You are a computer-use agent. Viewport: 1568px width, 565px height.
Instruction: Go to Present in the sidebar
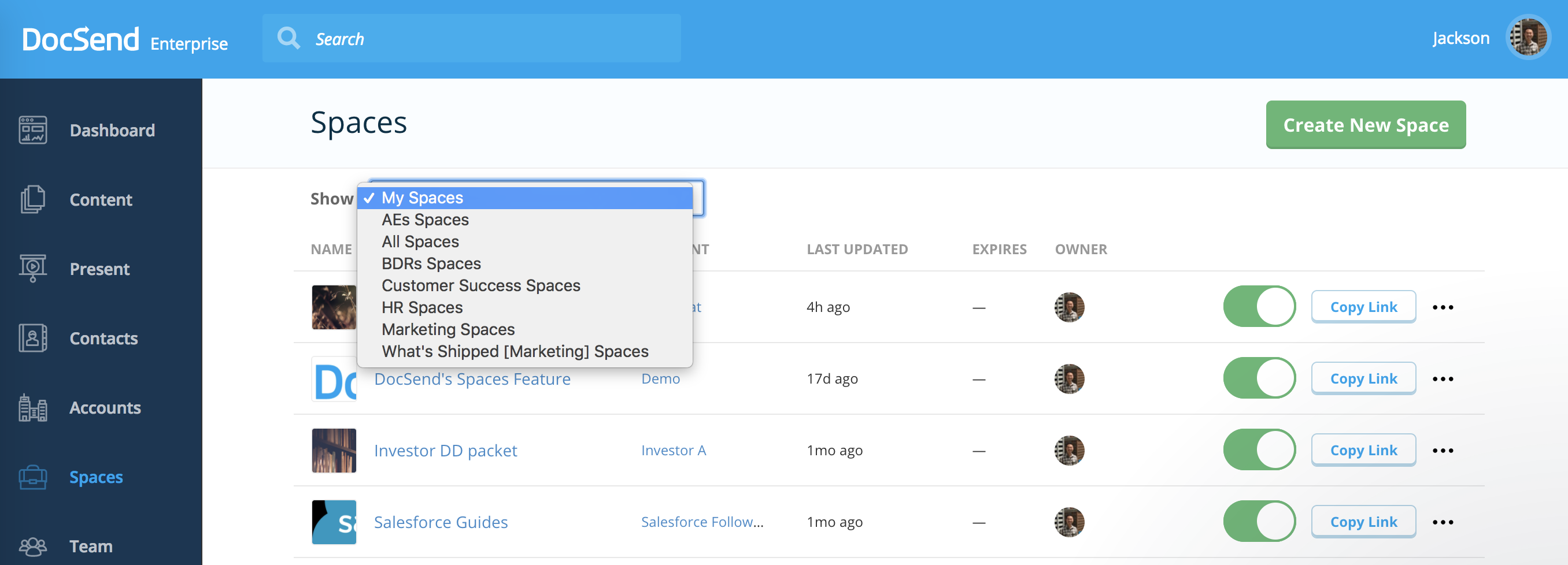pos(99,269)
